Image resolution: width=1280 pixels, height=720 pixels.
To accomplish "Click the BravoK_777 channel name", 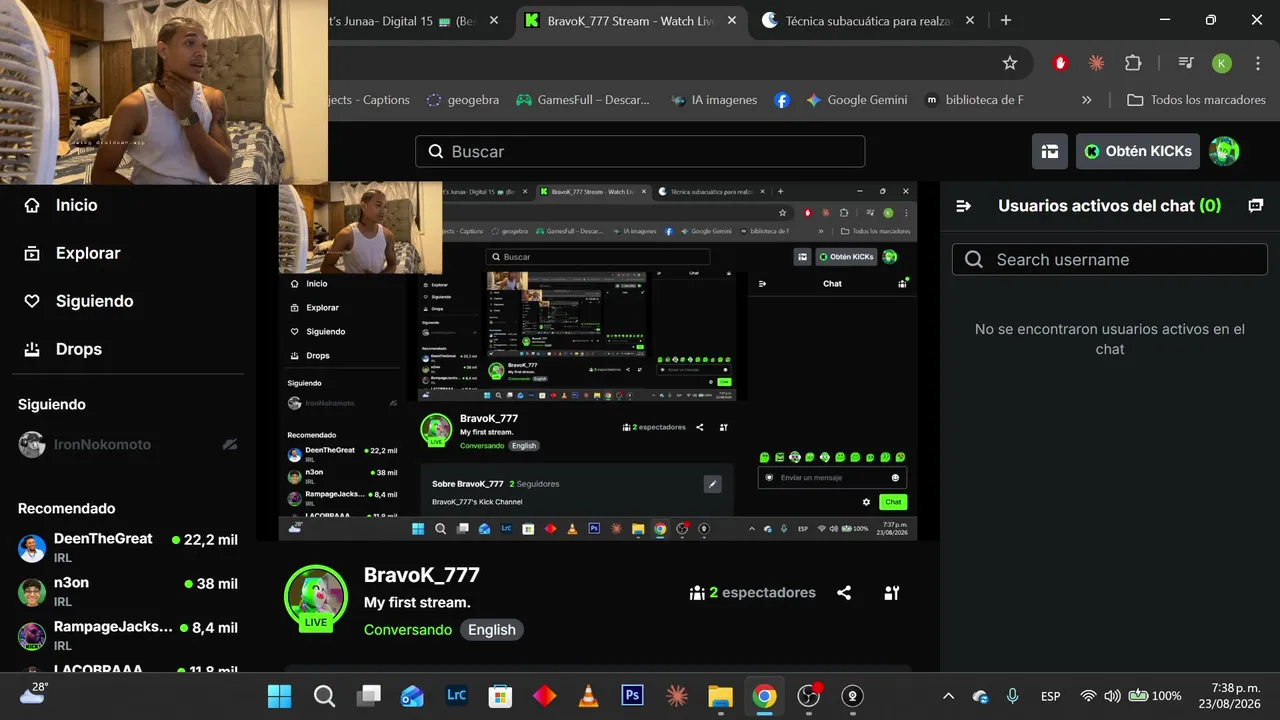I will [x=422, y=575].
